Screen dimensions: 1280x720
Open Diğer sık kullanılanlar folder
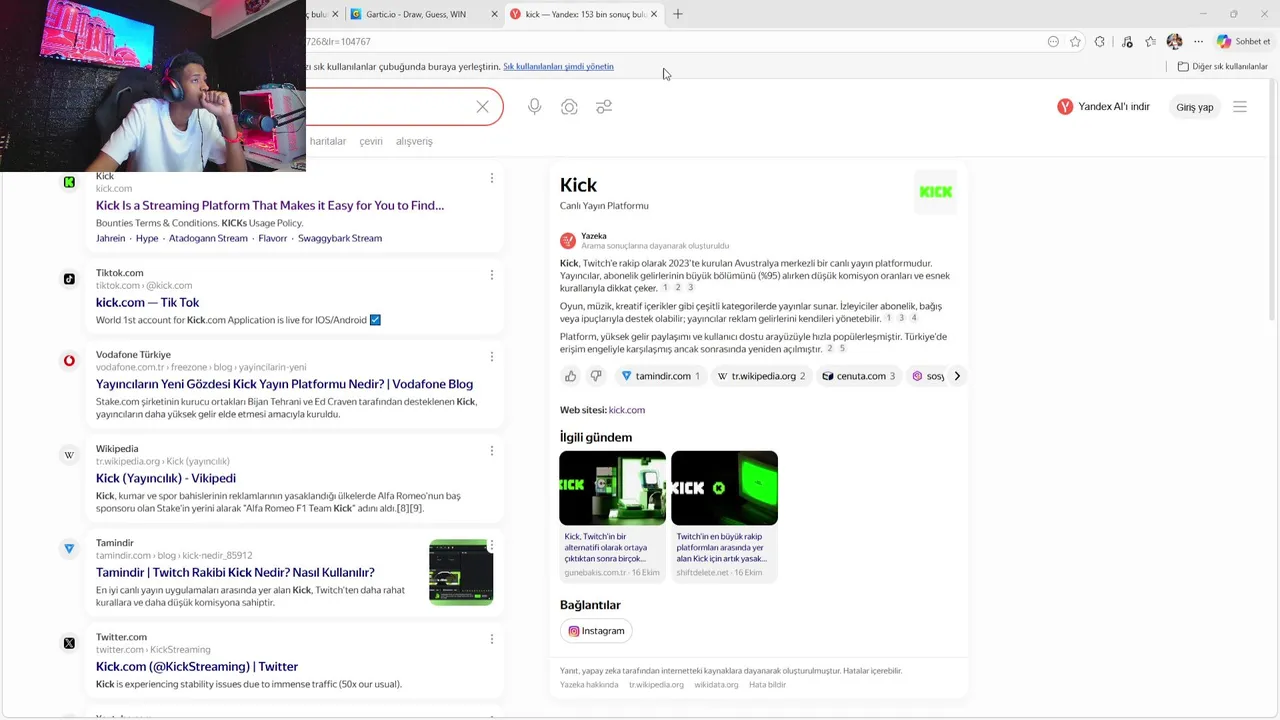coord(1222,66)
